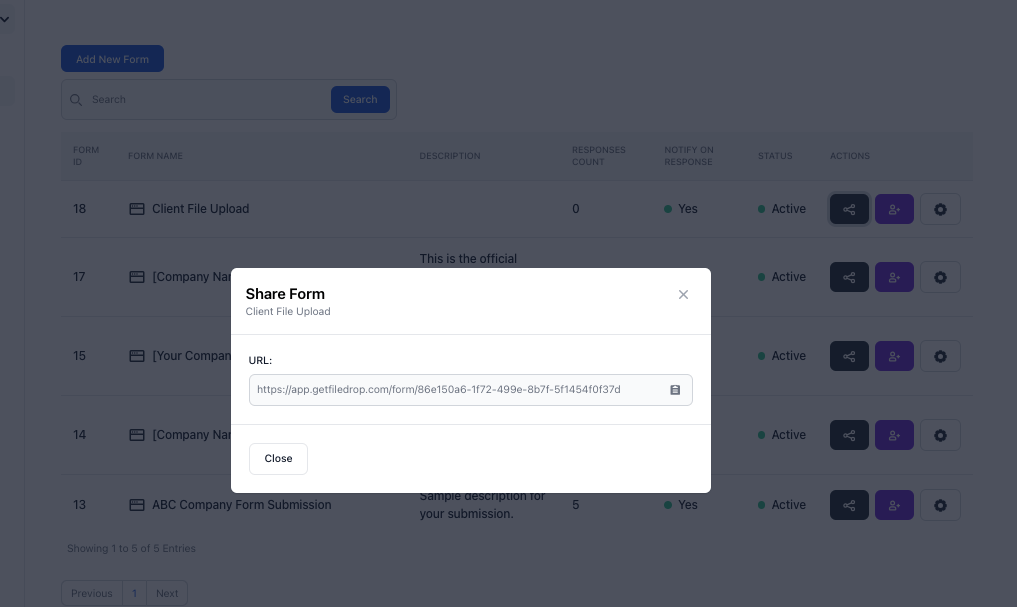
Task: Open settings for Client File Upload form
Action: point(940,209)
